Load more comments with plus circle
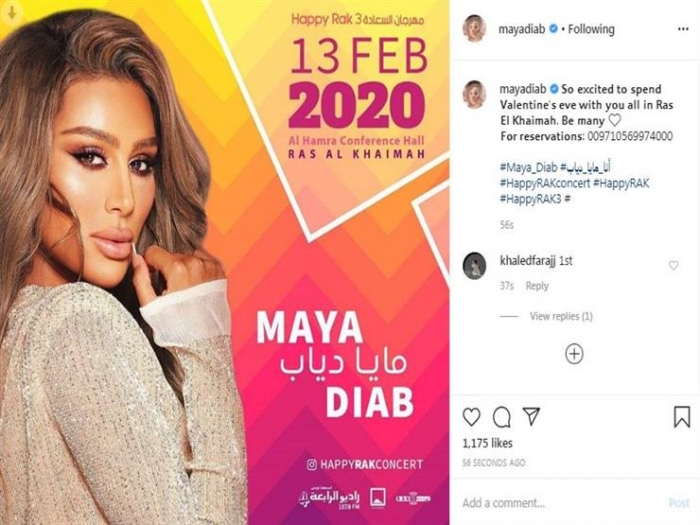The image size is (700, 525). pyautogui.click(x=574, y=354)
